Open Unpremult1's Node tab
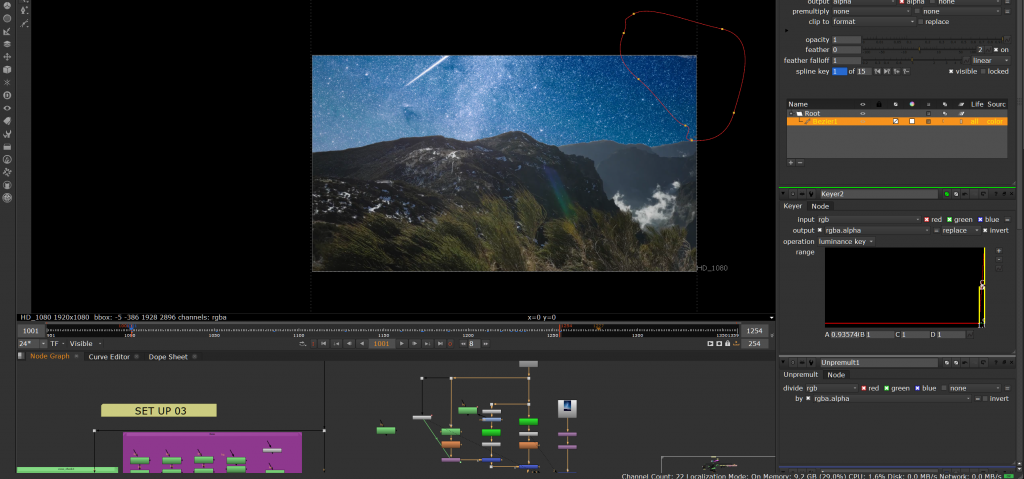This screenshot has width=1024, height=479. pyautogui.click(x=836, y=374)
